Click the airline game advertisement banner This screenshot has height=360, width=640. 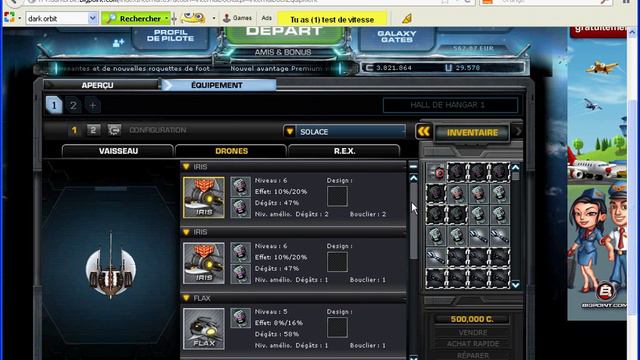(x=597, y=173)
